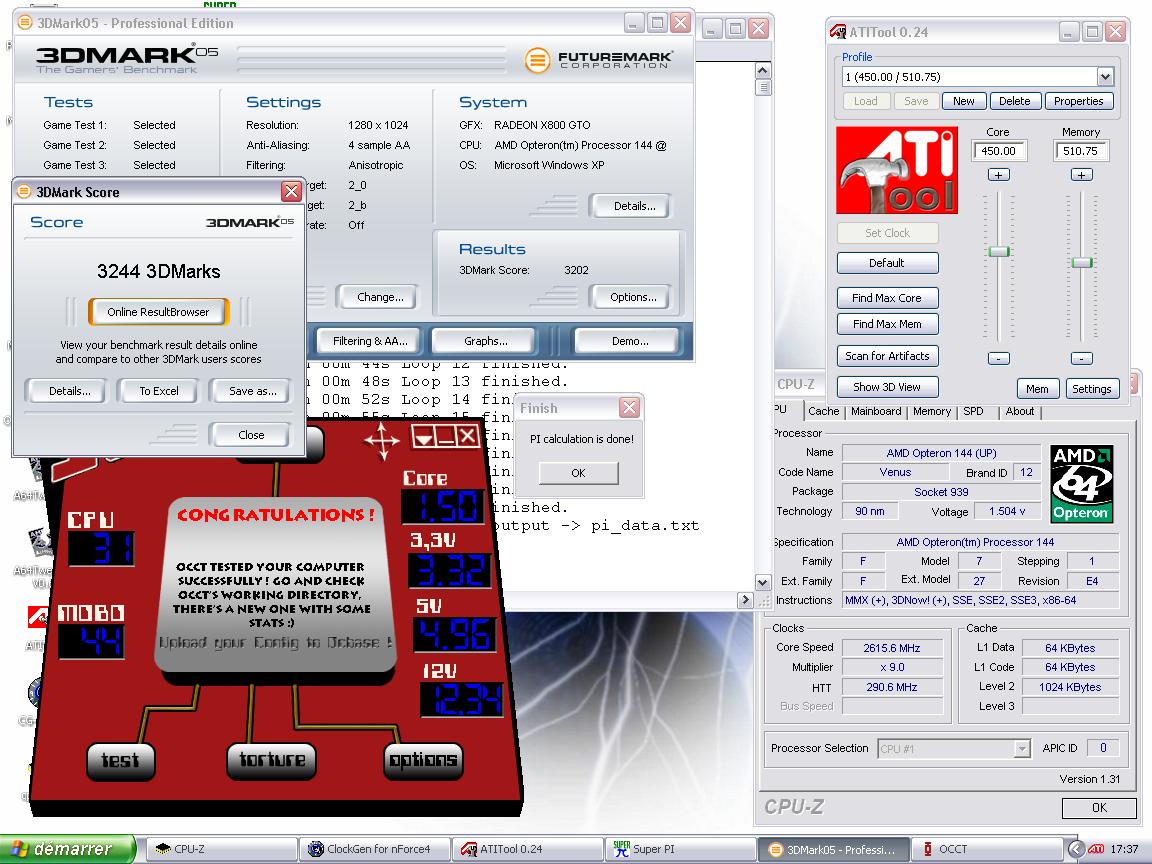
Task: Click the AMD 64 Opteron logo in CPU-Z
Action: 1081,483
